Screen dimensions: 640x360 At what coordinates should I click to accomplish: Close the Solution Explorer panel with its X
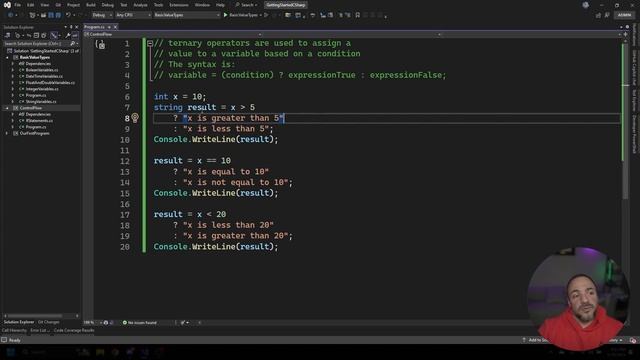click(76, 27)
